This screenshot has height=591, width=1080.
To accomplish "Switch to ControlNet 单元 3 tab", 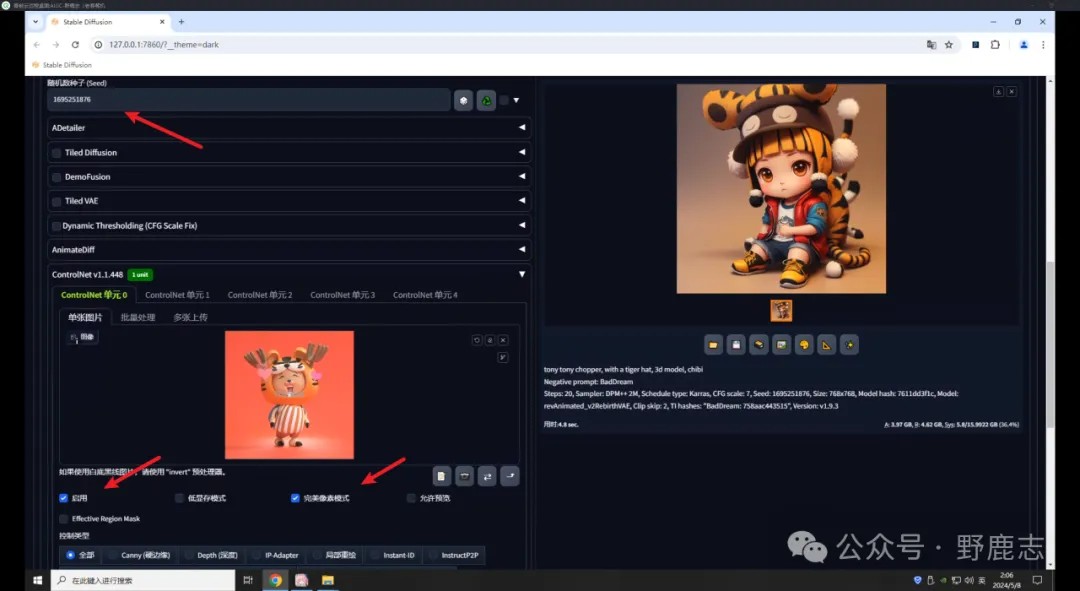I will tap(342, 295).
